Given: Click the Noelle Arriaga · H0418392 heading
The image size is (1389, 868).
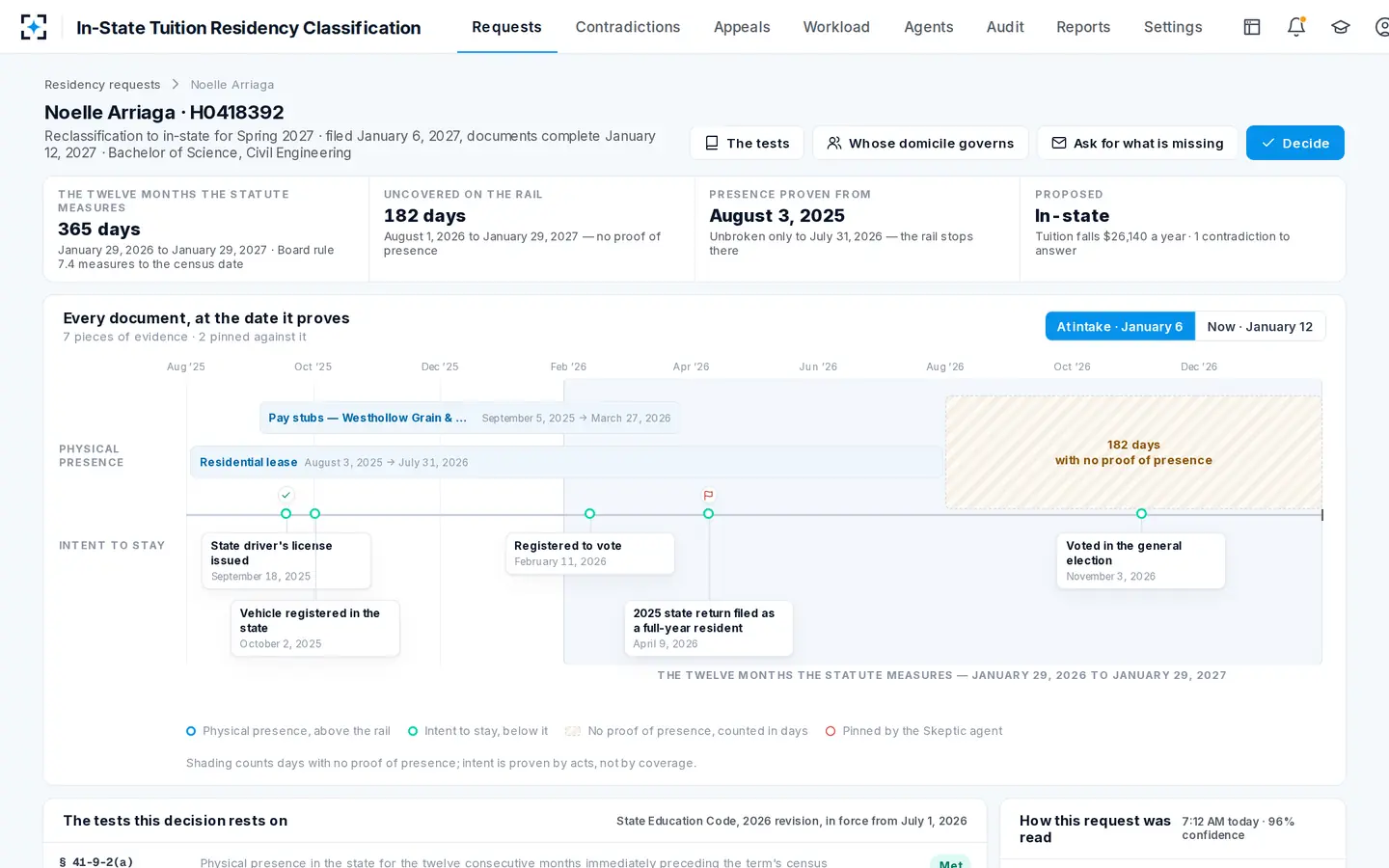Looking at the screenshot, I should pyautogui.click(x=164, y=113).
